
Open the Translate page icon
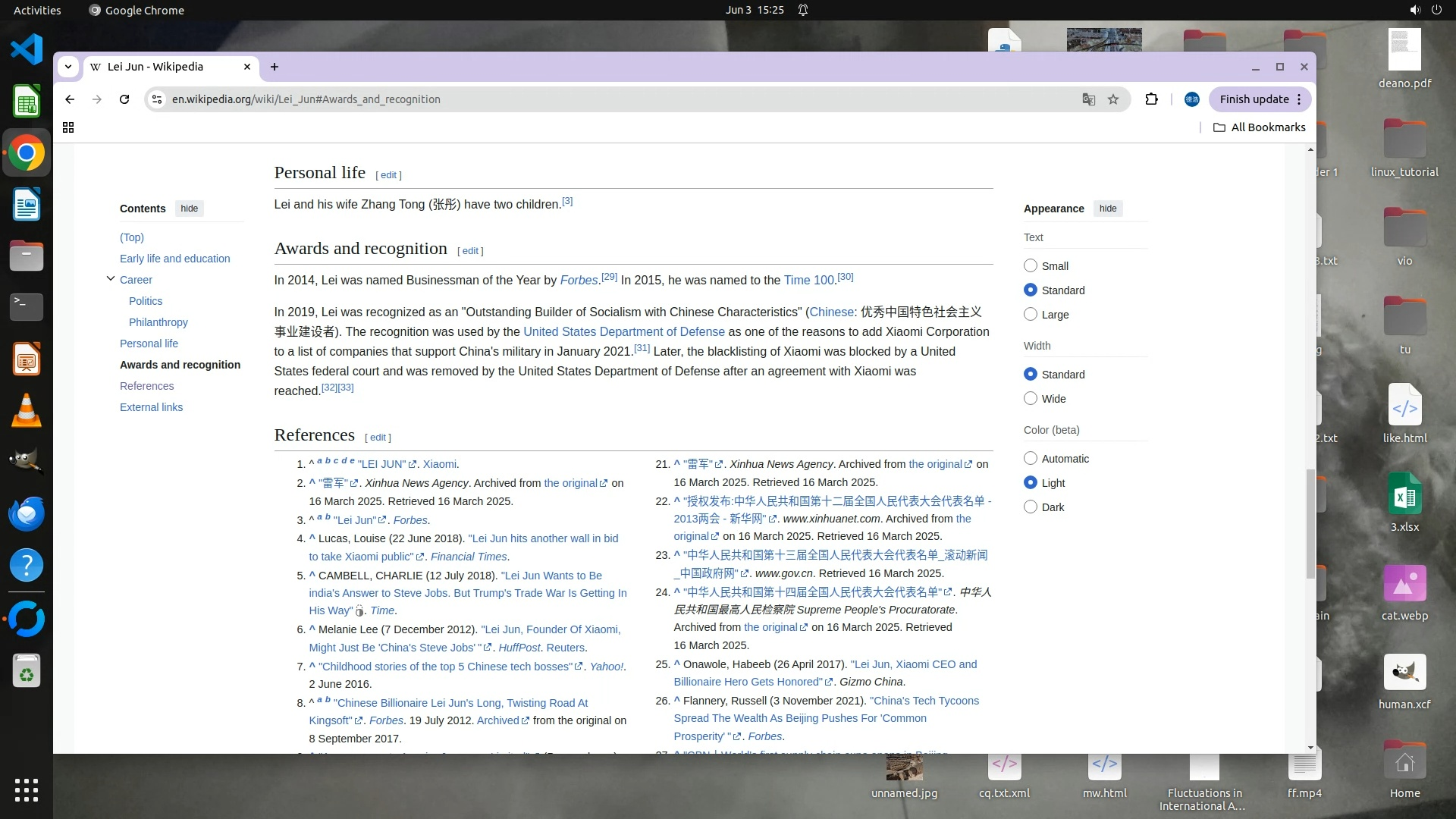pos(1088,99)
